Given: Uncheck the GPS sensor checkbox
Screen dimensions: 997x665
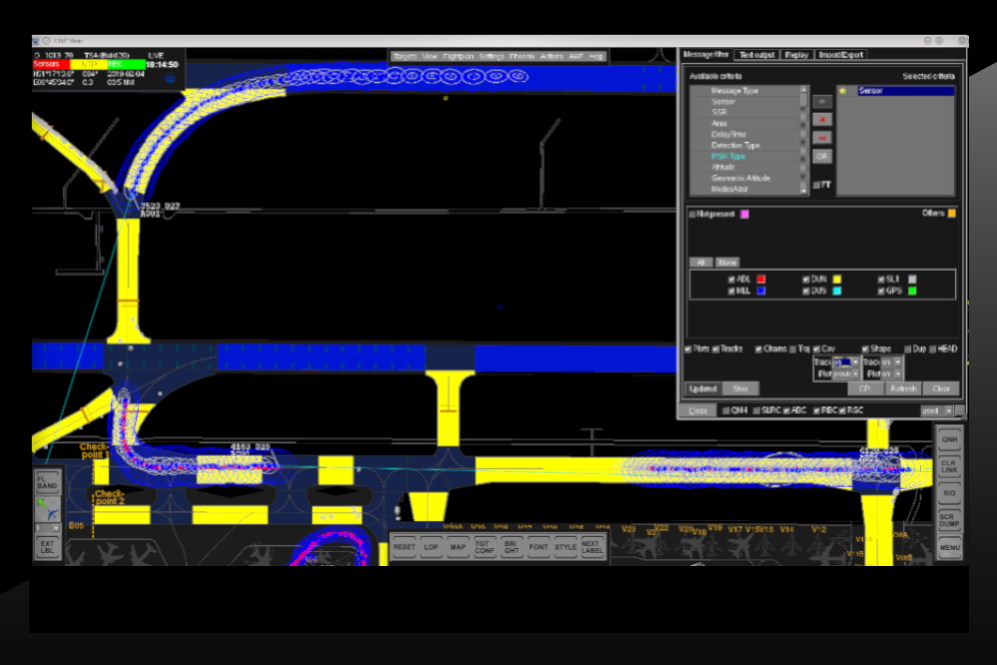Looking at the screenshot, I should [881, 291].
